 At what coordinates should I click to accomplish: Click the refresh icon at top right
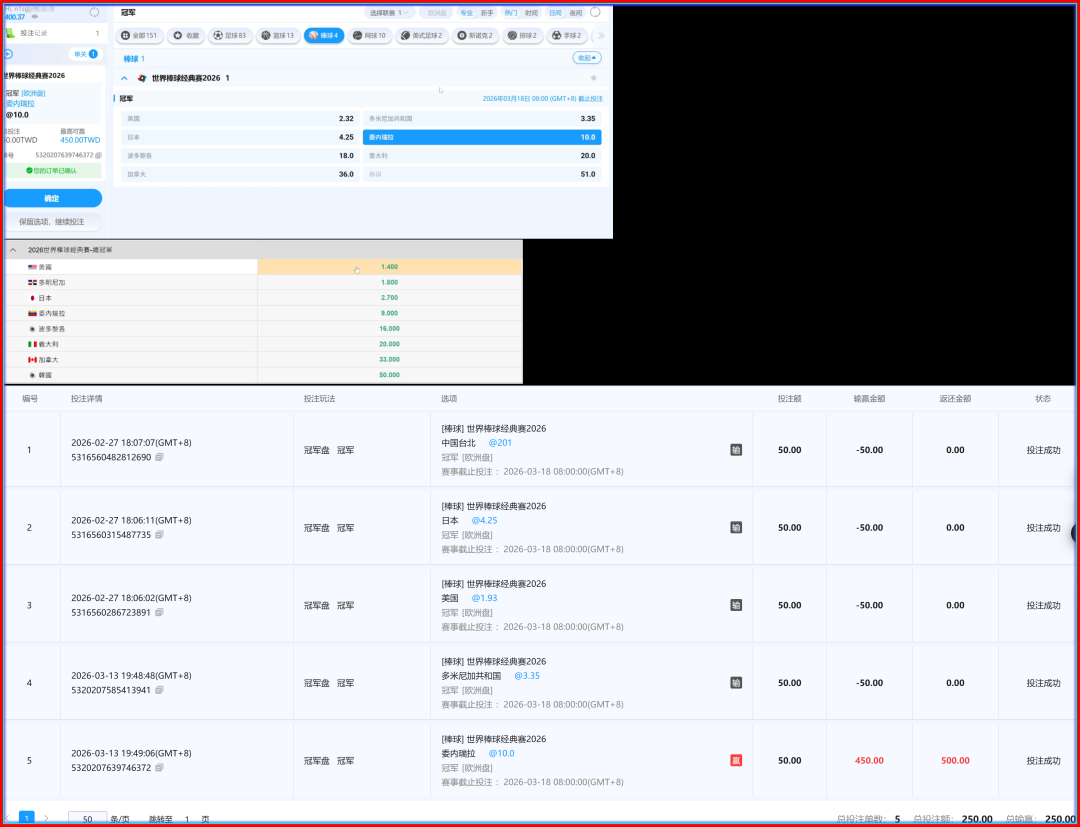click(x=596, y=13)
